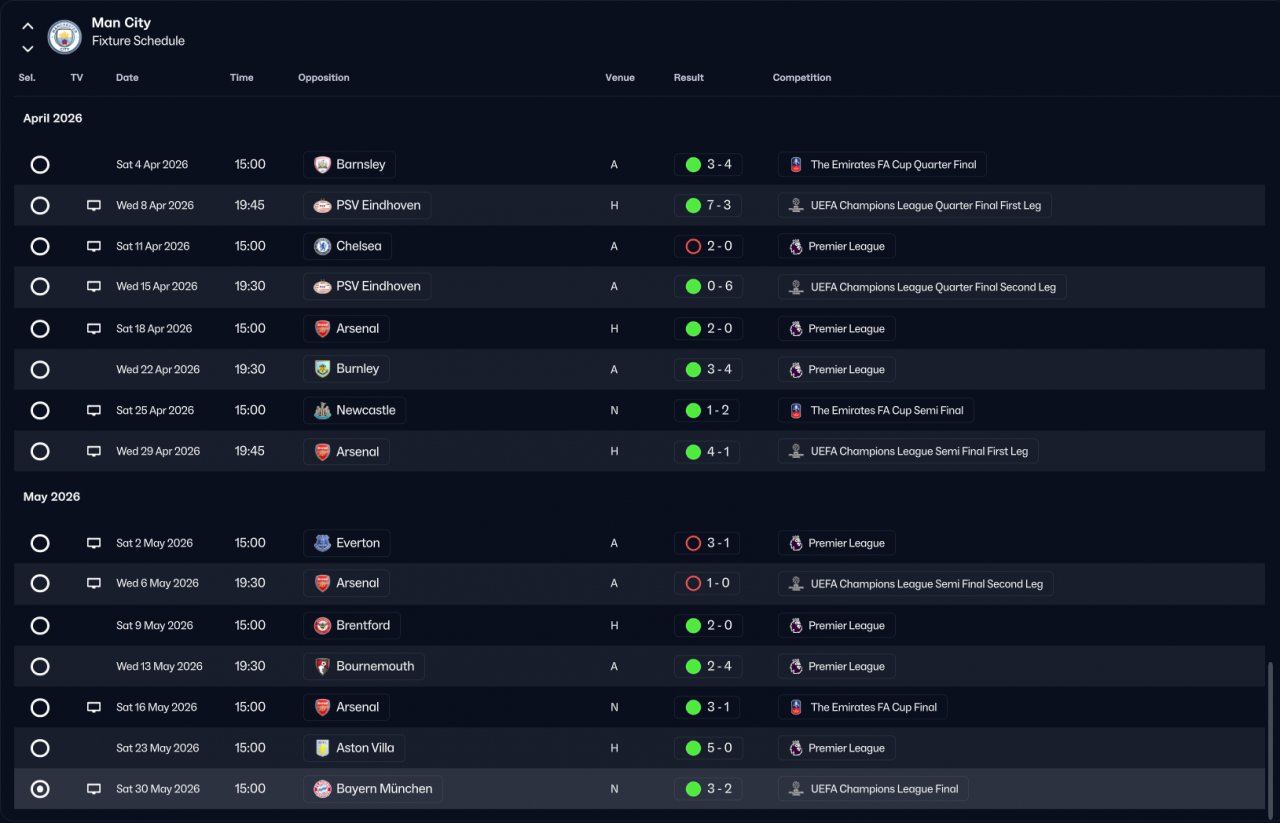
Task: Click the selected radio button for Bayern München
Action: tap(40, 789)
